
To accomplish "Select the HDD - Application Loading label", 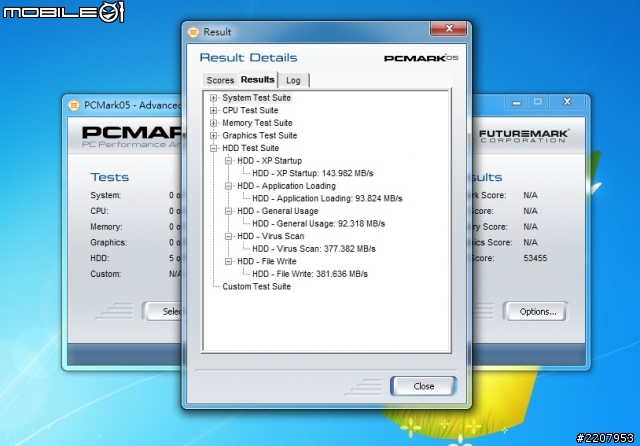I will pyautogui.click(x=287, y=186).
